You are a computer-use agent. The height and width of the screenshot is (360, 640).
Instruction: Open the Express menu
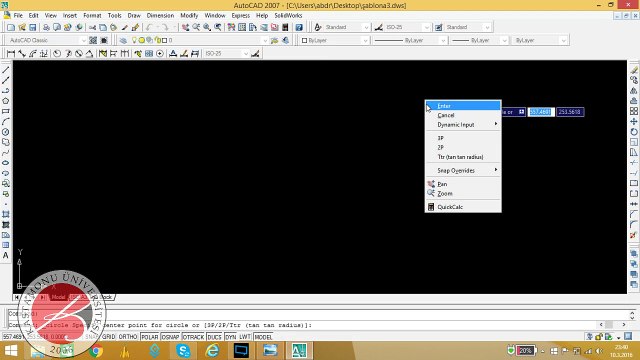coord(240,16)
